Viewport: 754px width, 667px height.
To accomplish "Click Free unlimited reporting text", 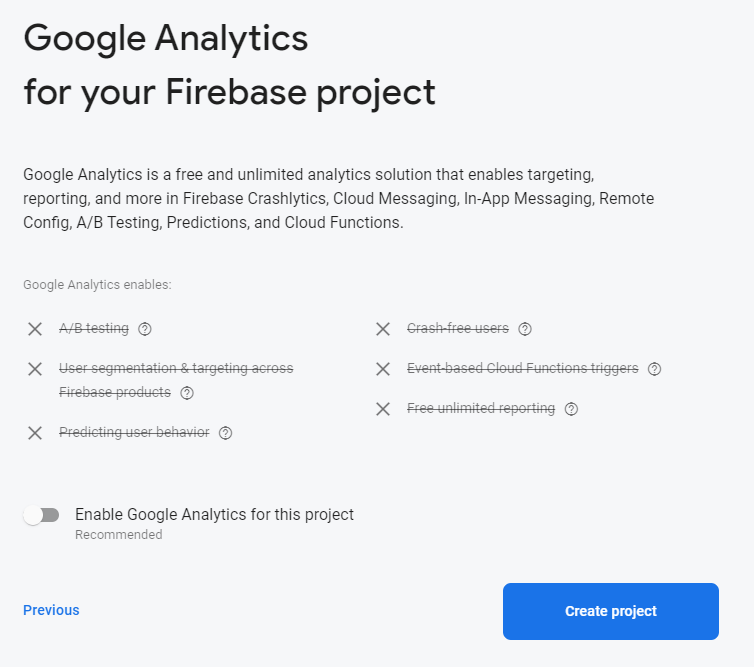I will (x=480, y=408).
